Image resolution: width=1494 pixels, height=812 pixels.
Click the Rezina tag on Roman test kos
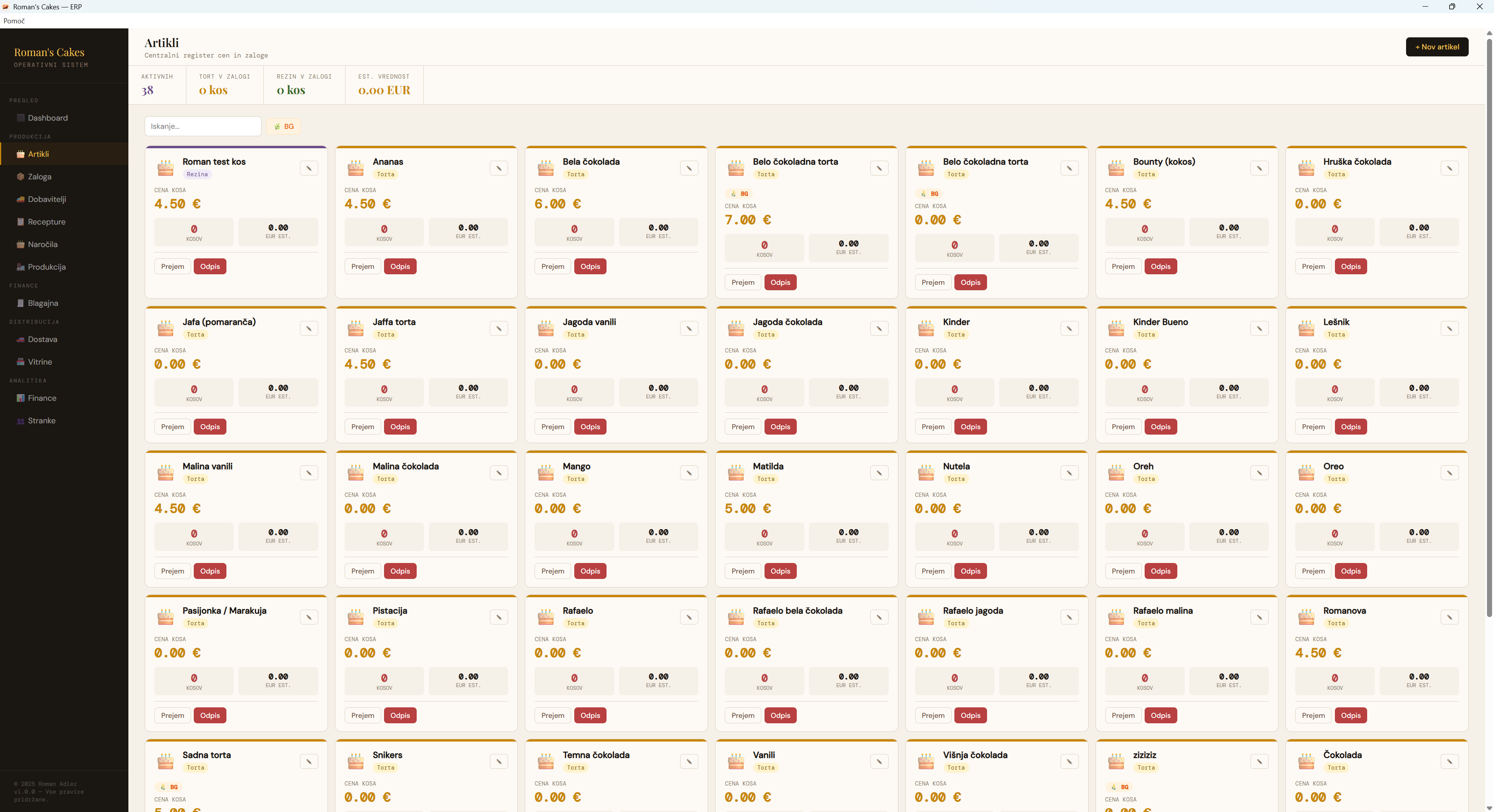pos(197,175)
